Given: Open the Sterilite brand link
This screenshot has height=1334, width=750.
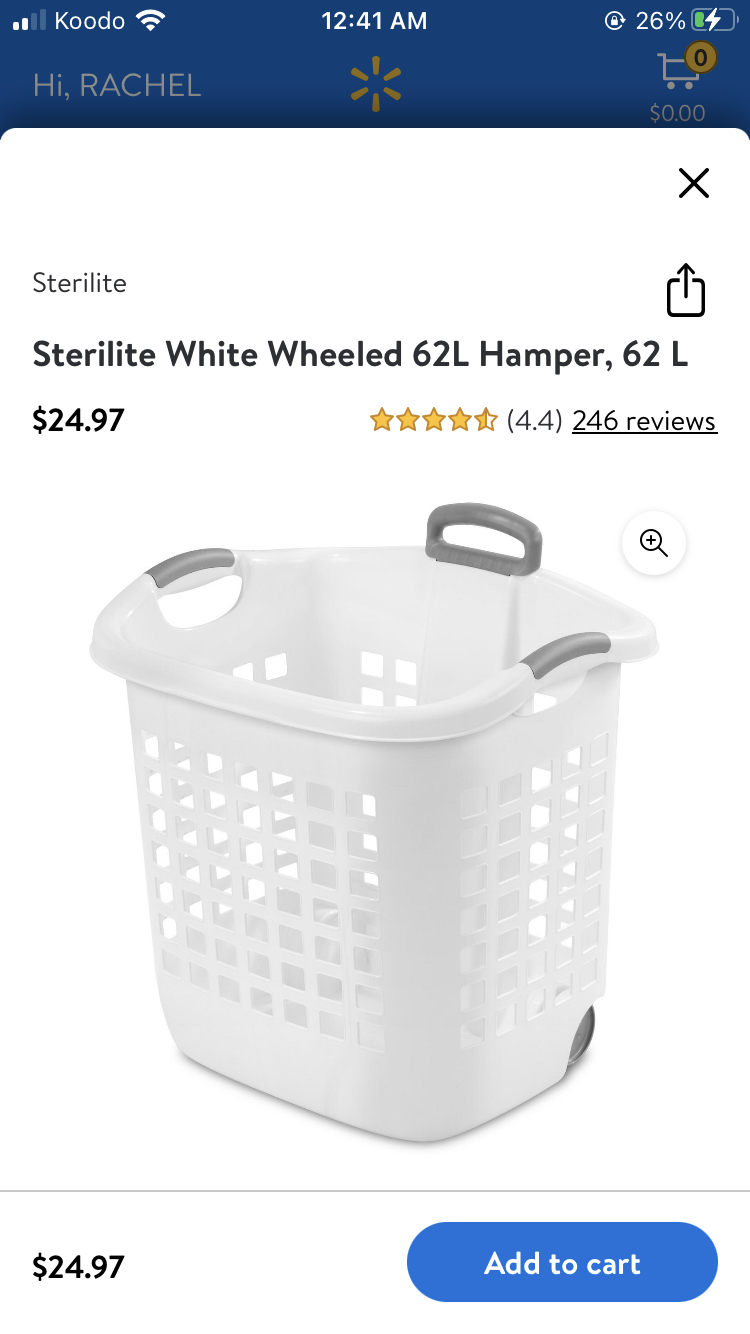Looking at the screenshot, I should [x=79, y=283].
